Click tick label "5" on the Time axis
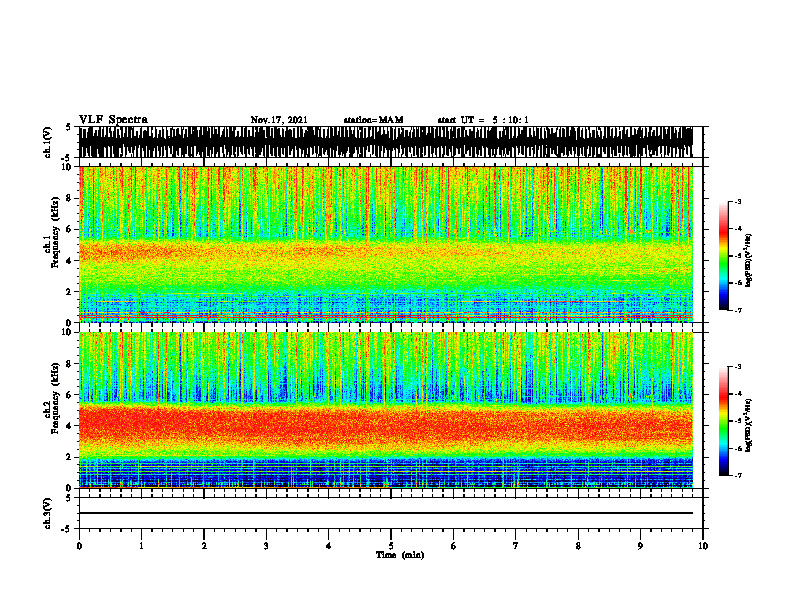Image resolution: width=792 pixels, height=612 pixels. pos(391,546)
